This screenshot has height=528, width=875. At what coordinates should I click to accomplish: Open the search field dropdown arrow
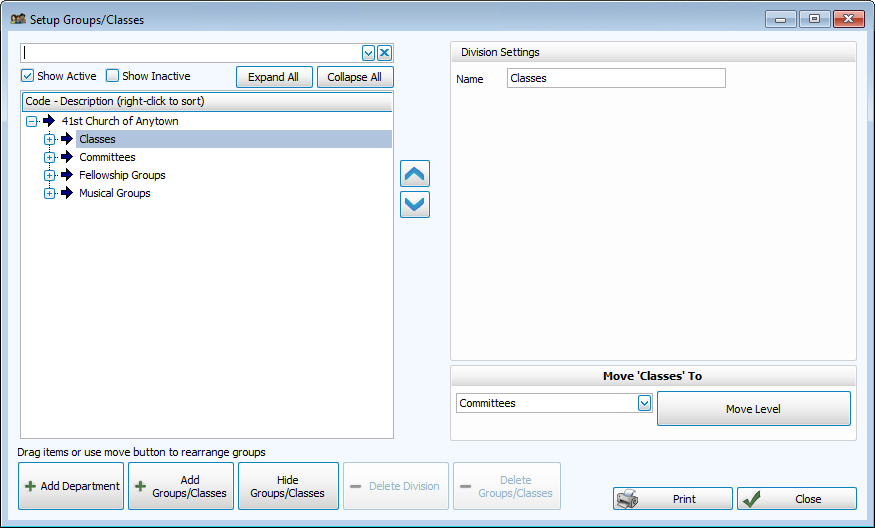[368, 53]
